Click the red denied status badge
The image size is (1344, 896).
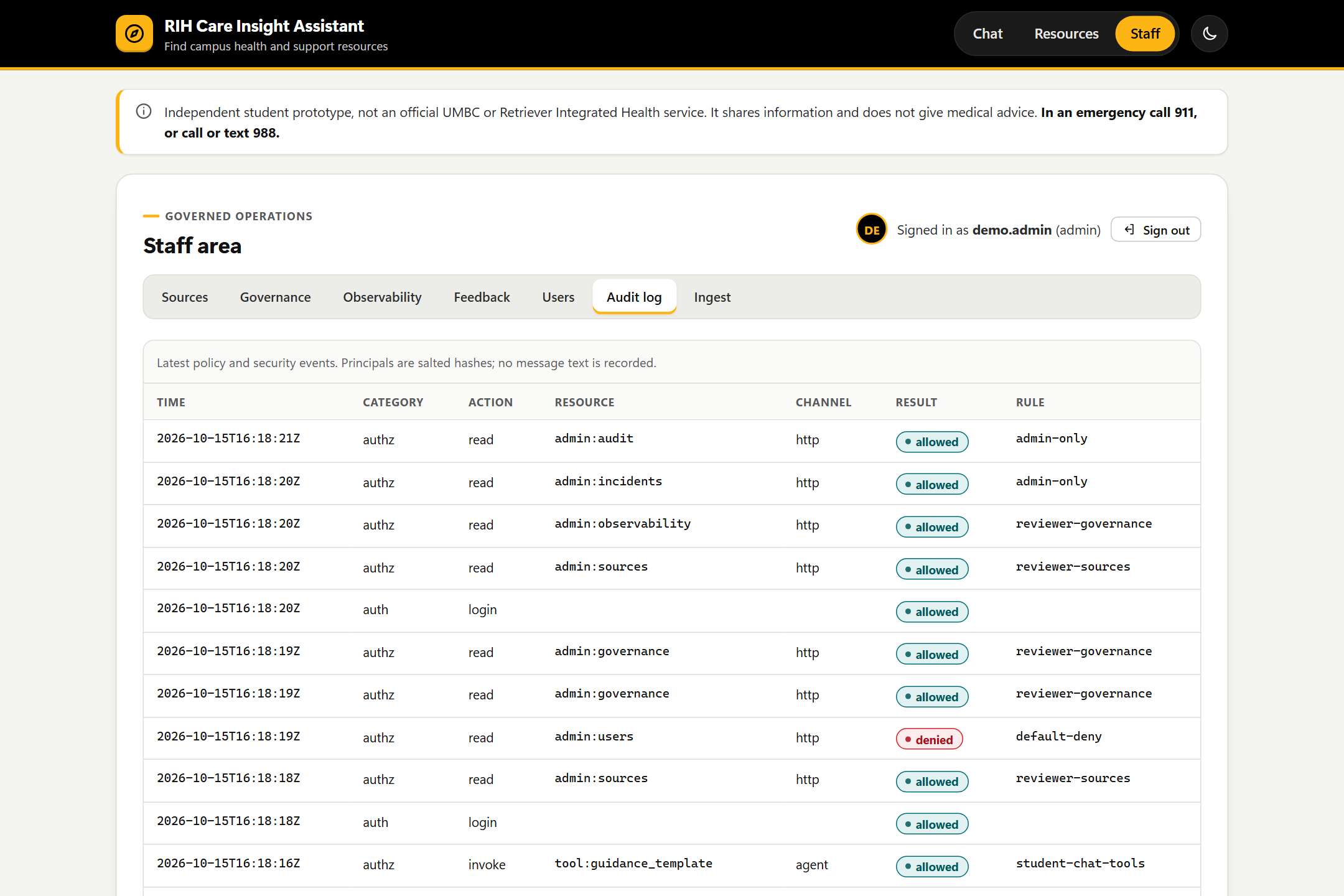tap(929, 739)
